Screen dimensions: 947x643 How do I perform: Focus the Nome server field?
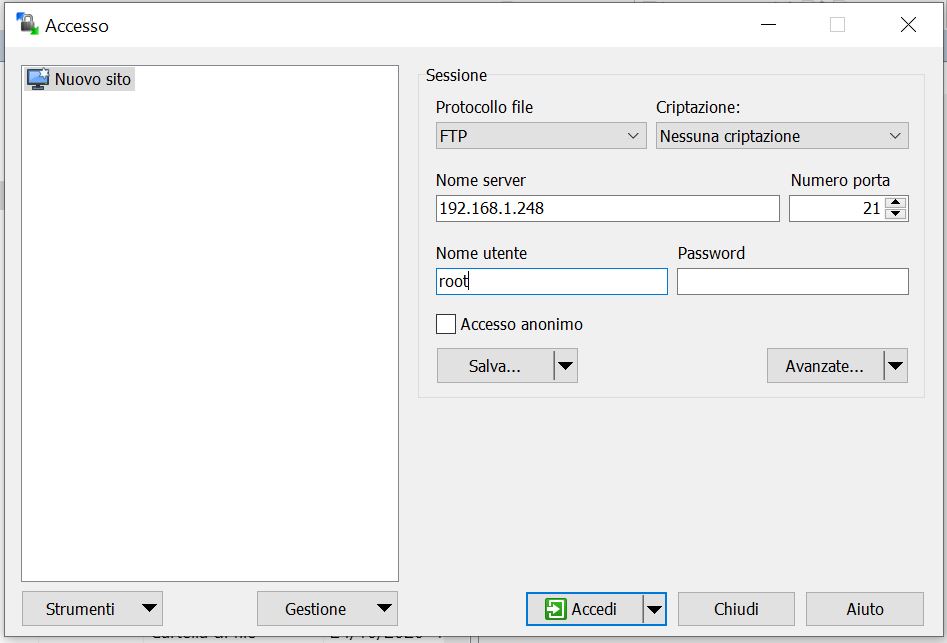click(x=607, y=208)
